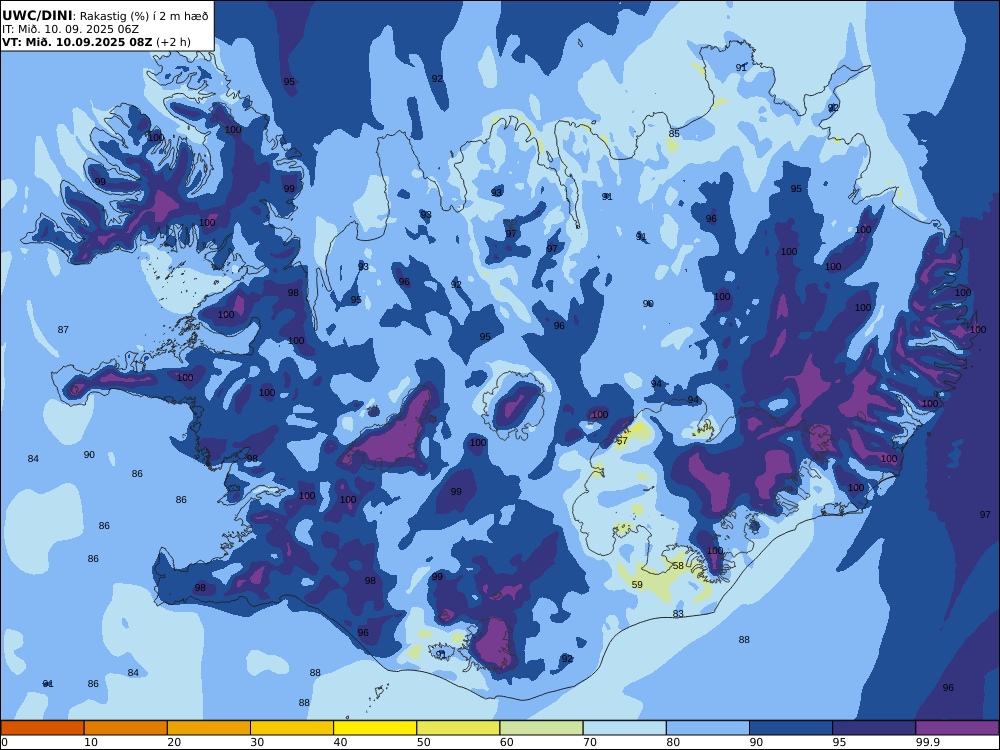This screenshot has height=750, width=1000.
Task: Select the bright yellow 40–50 legend swatch
Action: click(375, 728)
